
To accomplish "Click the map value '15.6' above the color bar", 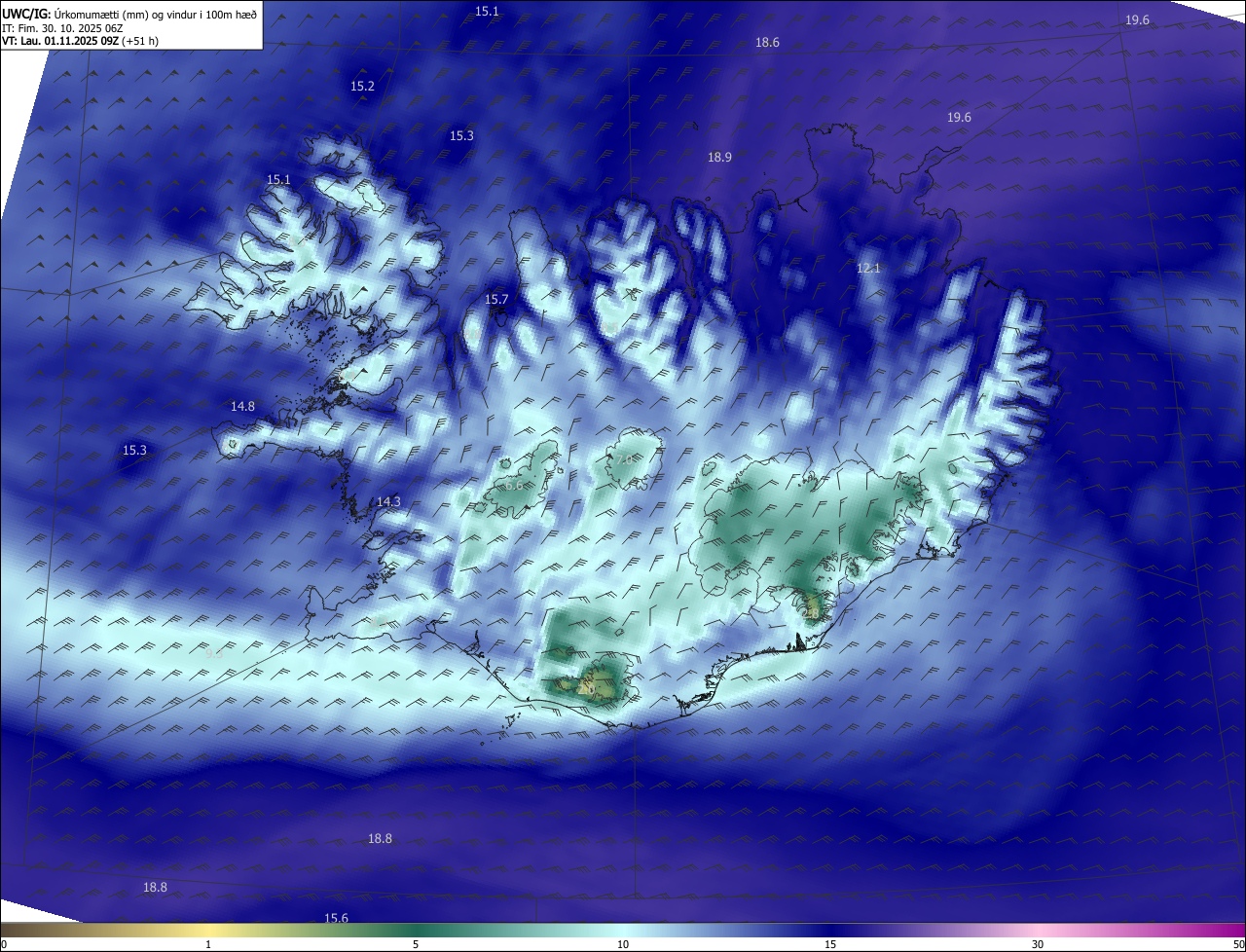I will click(x=336, y=918).
